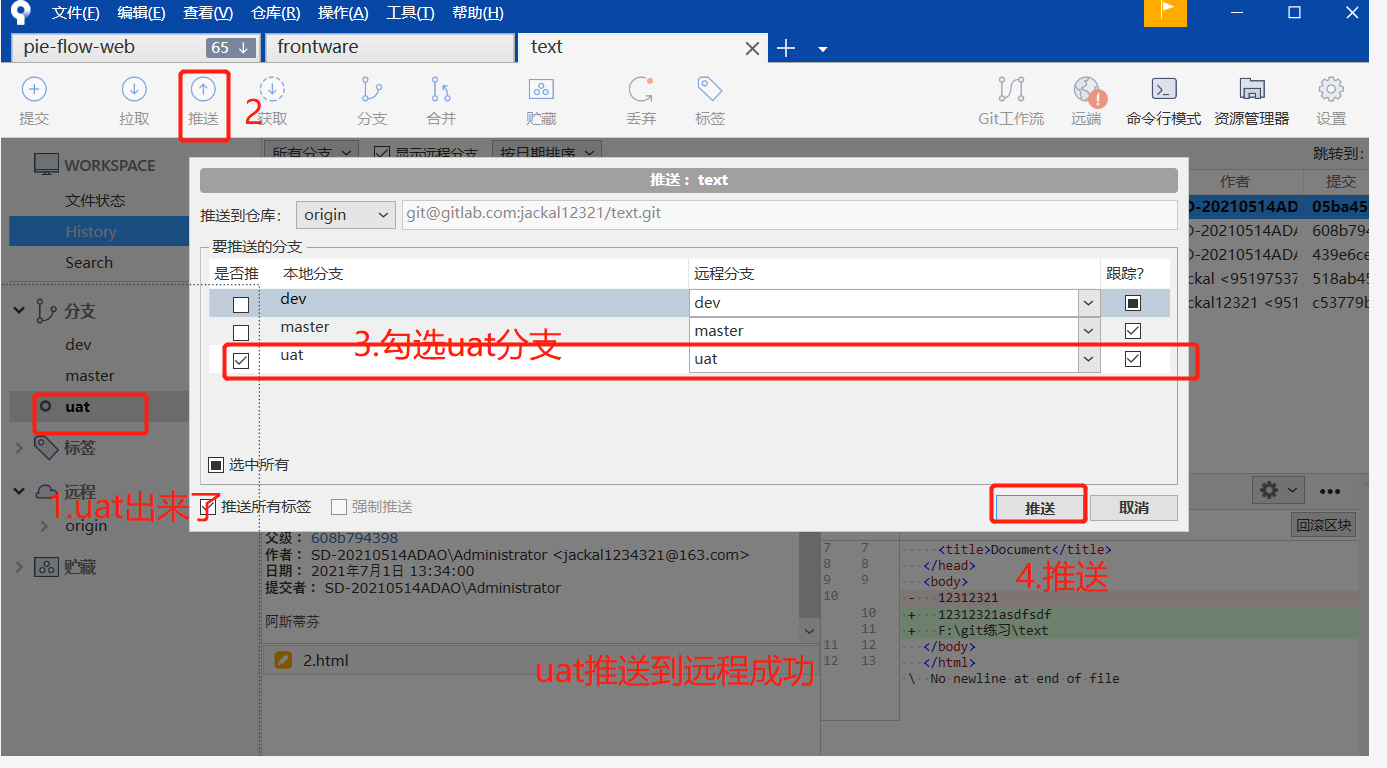The height and width of the screenshot is (768, 1387).
Task: Open the Actions (操作) menu
Action: click(343, 13)
